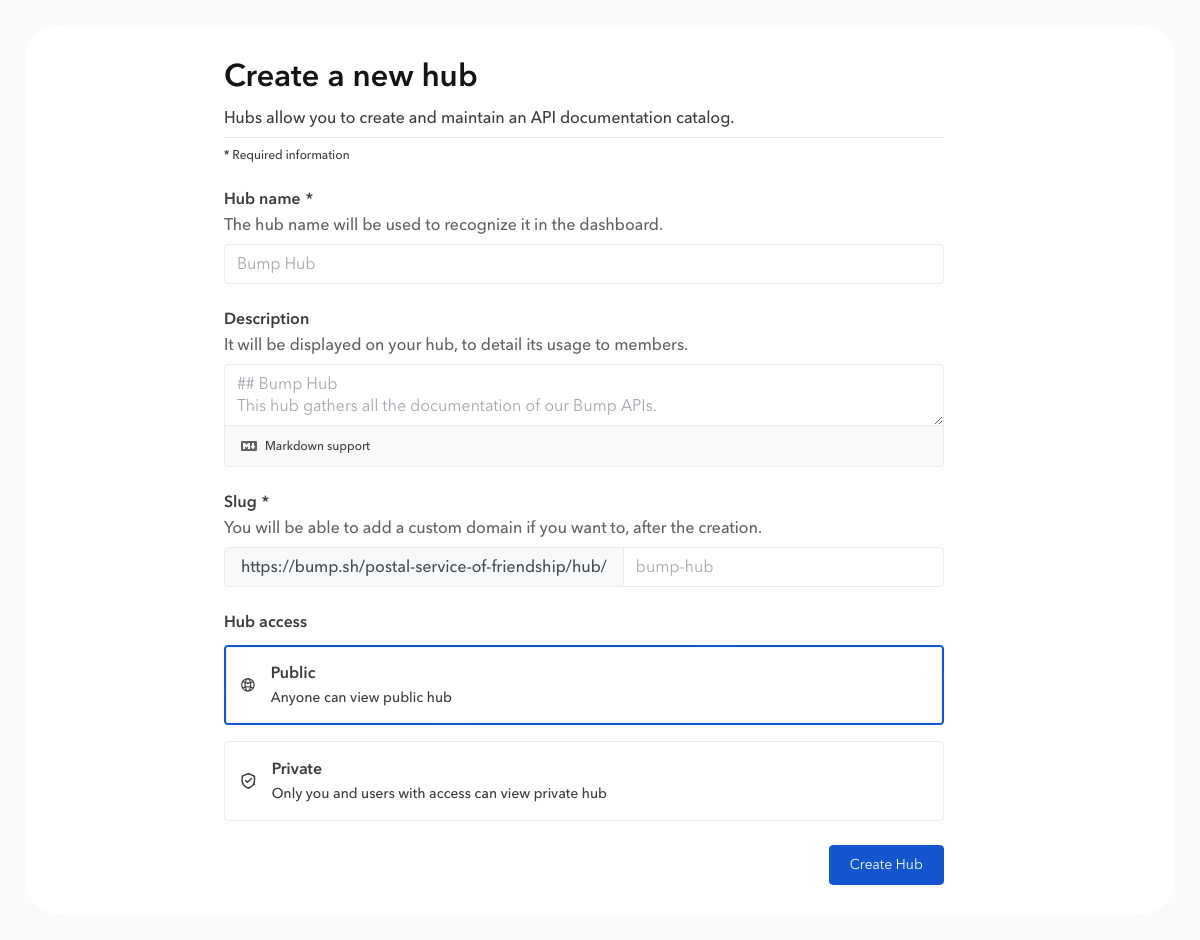This screenshot has width=1200, height=940.
Task: Click the Markdown support label
Action: 317,446
